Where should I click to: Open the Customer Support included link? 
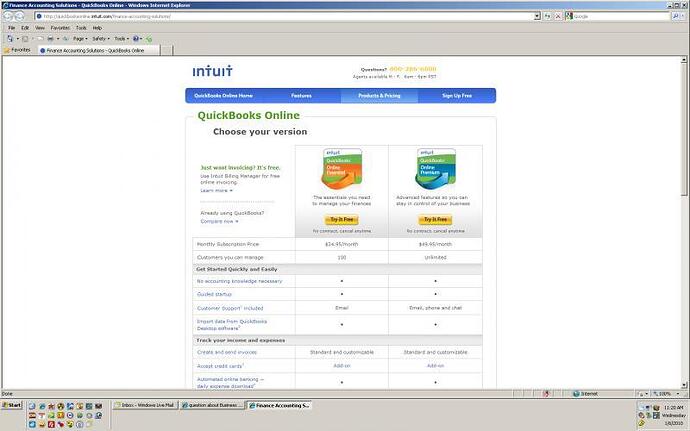pyautogui.click(x=230, y=308)
